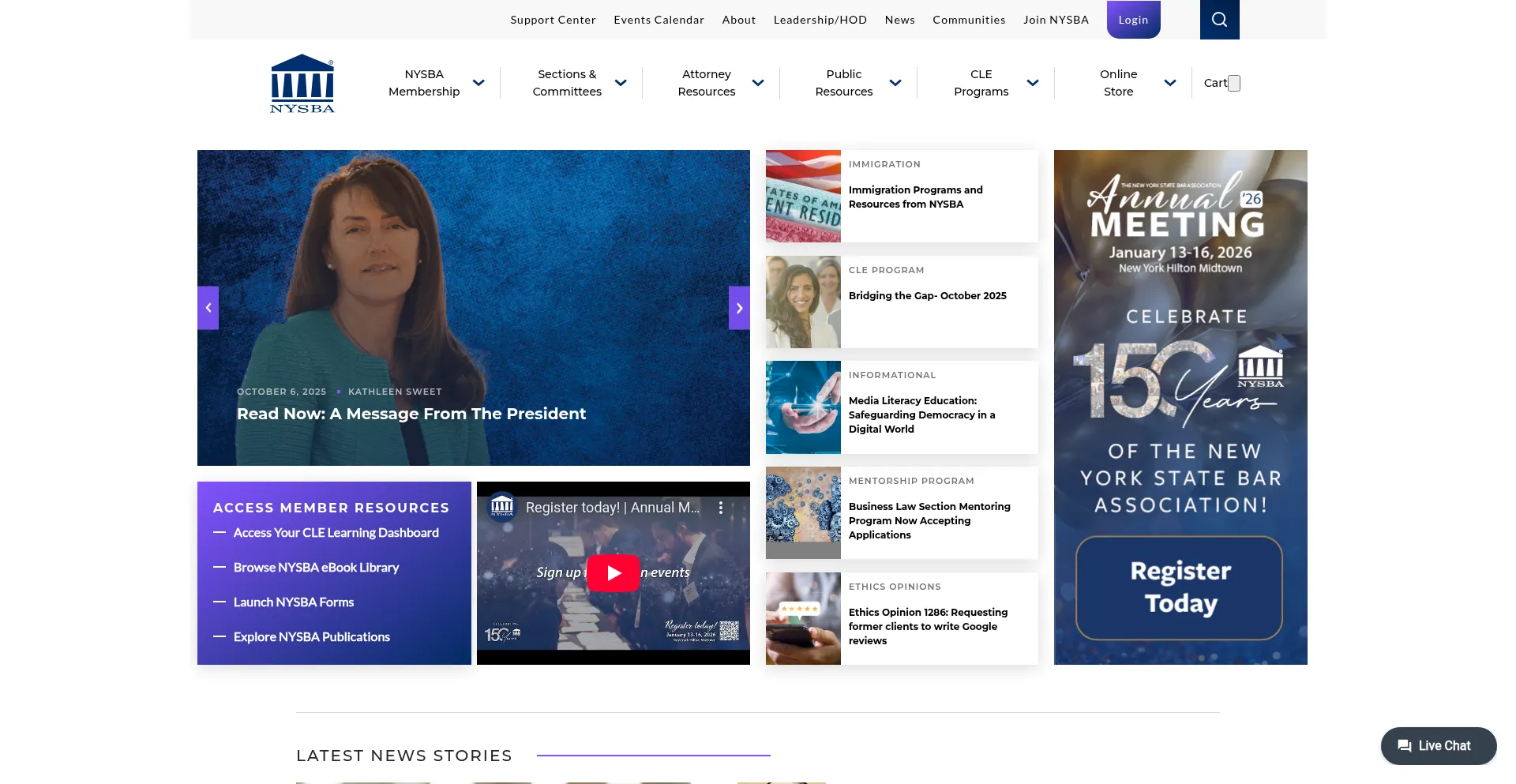Open the YouTube video options menu

720,508
